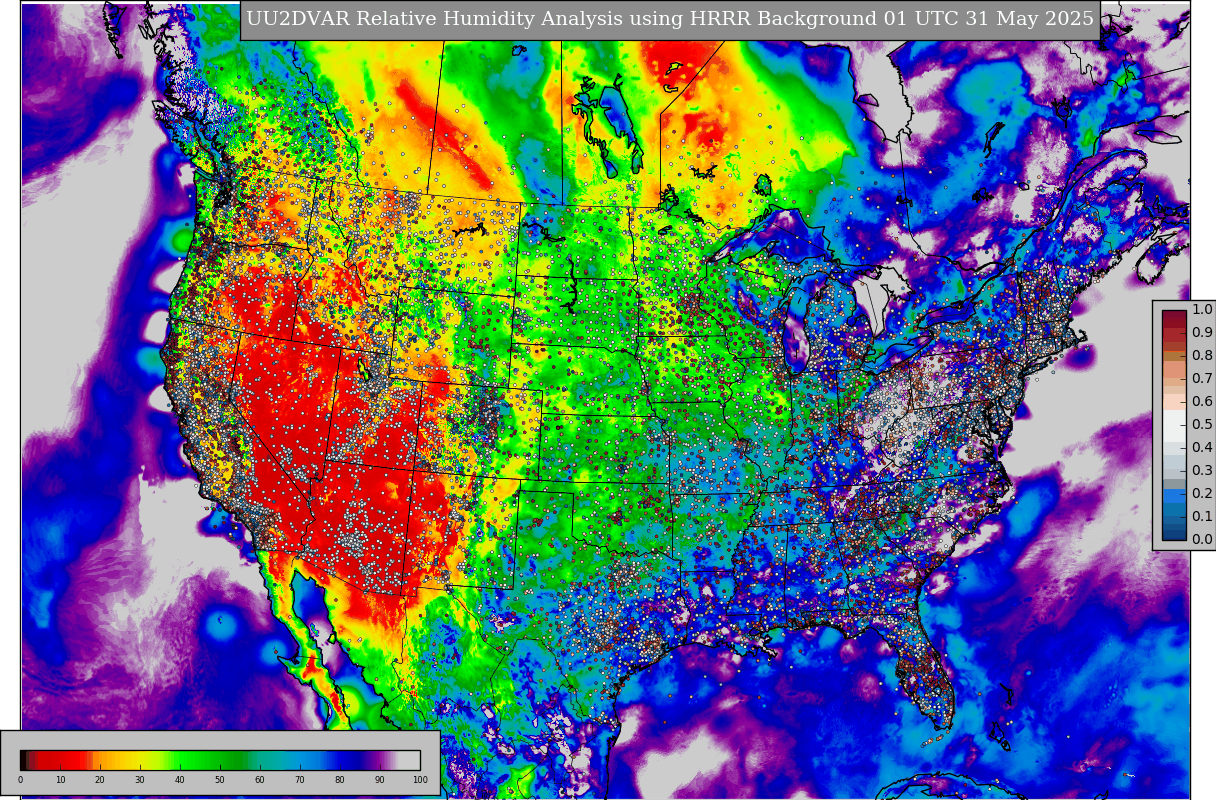Click the '0.7' label on the right legend

(1202, 378)
